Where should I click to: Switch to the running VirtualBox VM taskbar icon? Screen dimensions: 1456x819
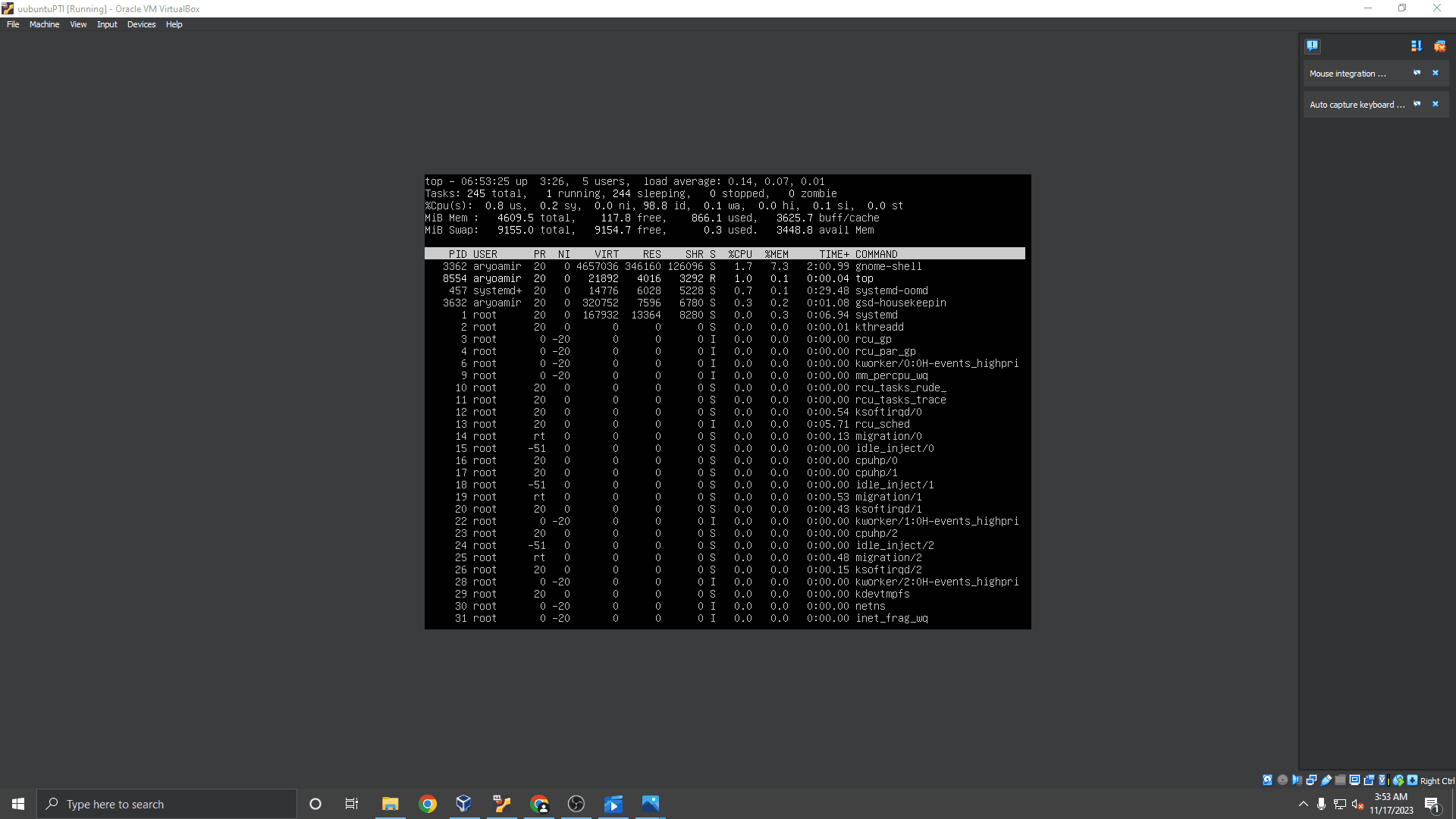(501, 804)
